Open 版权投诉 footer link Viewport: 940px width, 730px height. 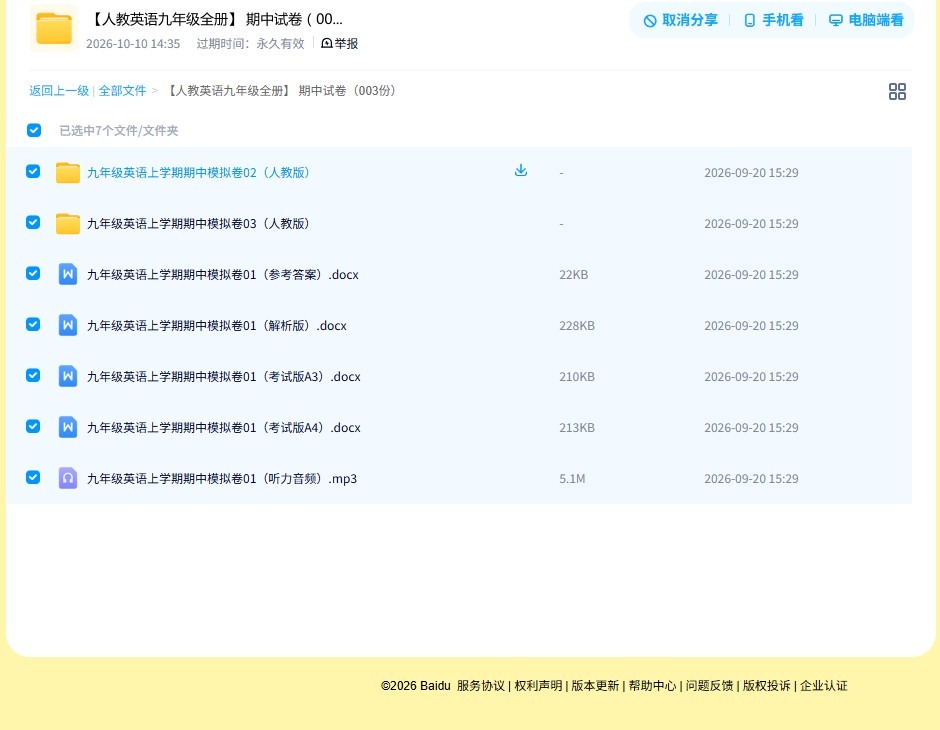(767, 686)
